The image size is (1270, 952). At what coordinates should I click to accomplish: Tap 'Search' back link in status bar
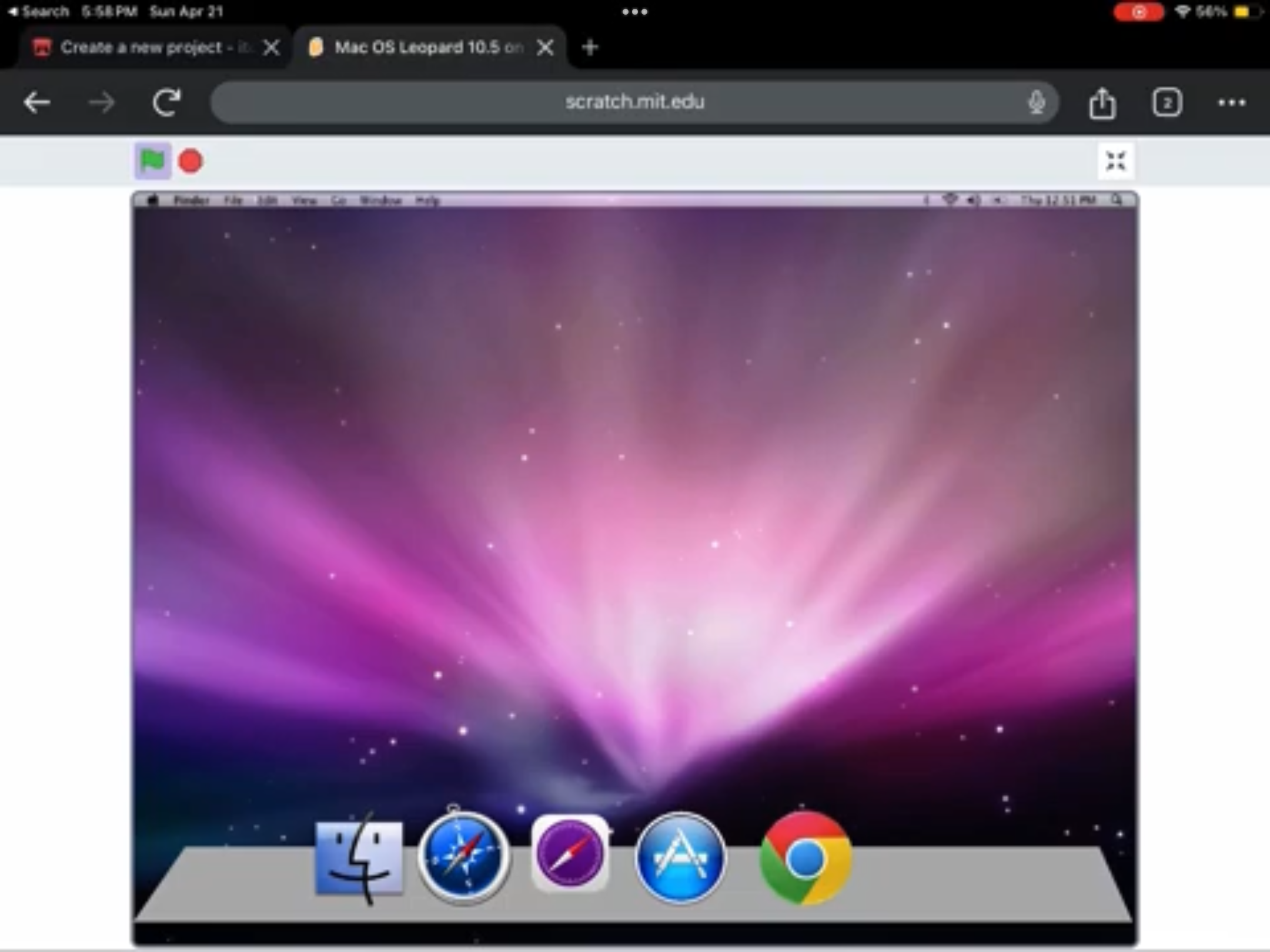point(39,11)
